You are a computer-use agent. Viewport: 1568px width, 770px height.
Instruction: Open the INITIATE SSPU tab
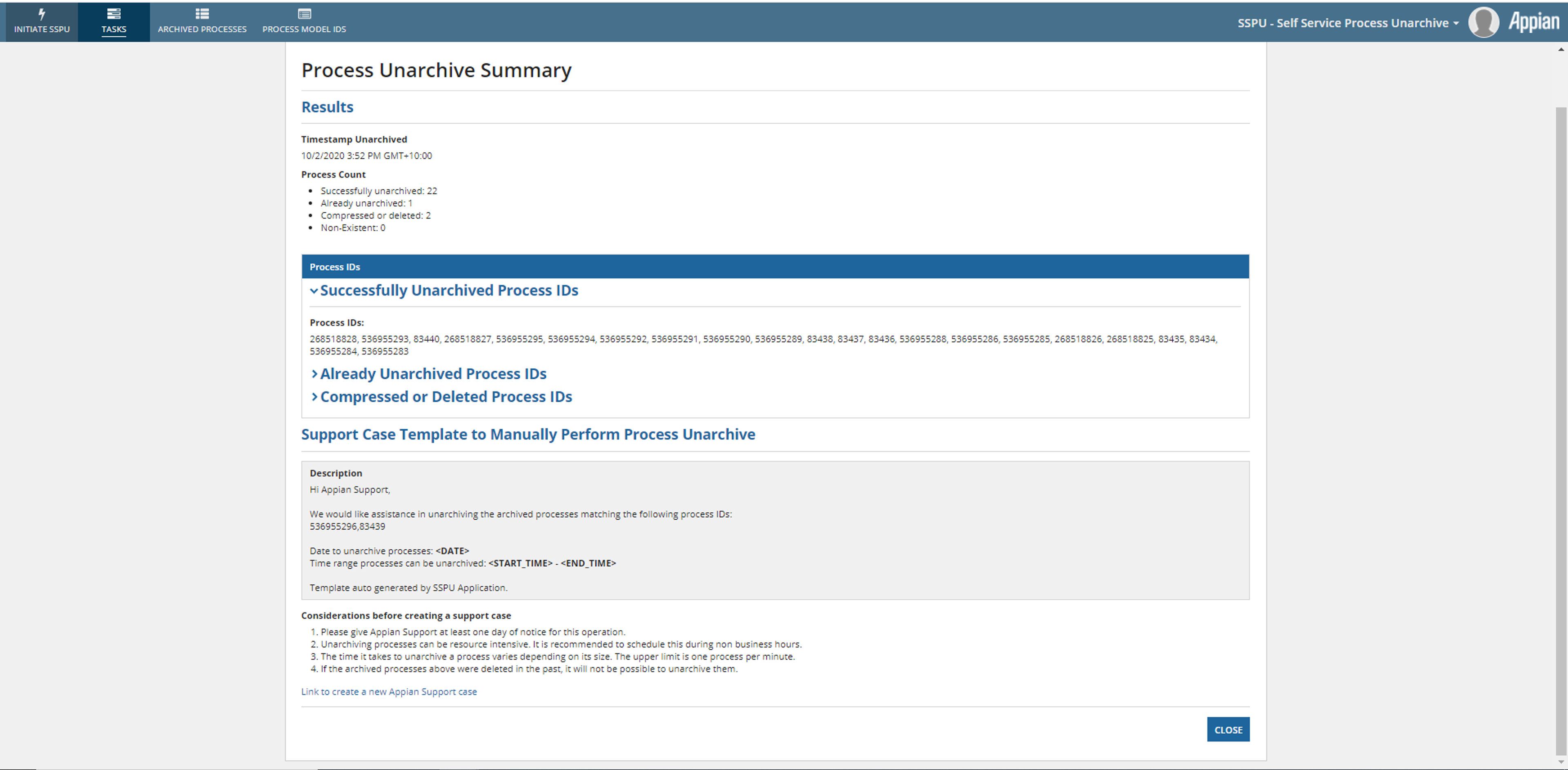click(41, 22)
